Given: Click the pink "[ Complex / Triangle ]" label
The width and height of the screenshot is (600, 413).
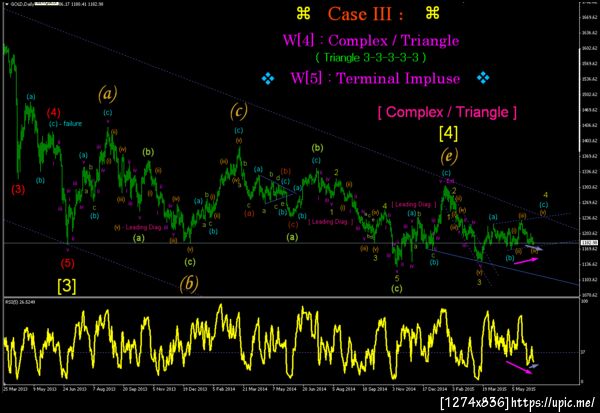Looking at the screenshot, I should [x=447, y=112].
